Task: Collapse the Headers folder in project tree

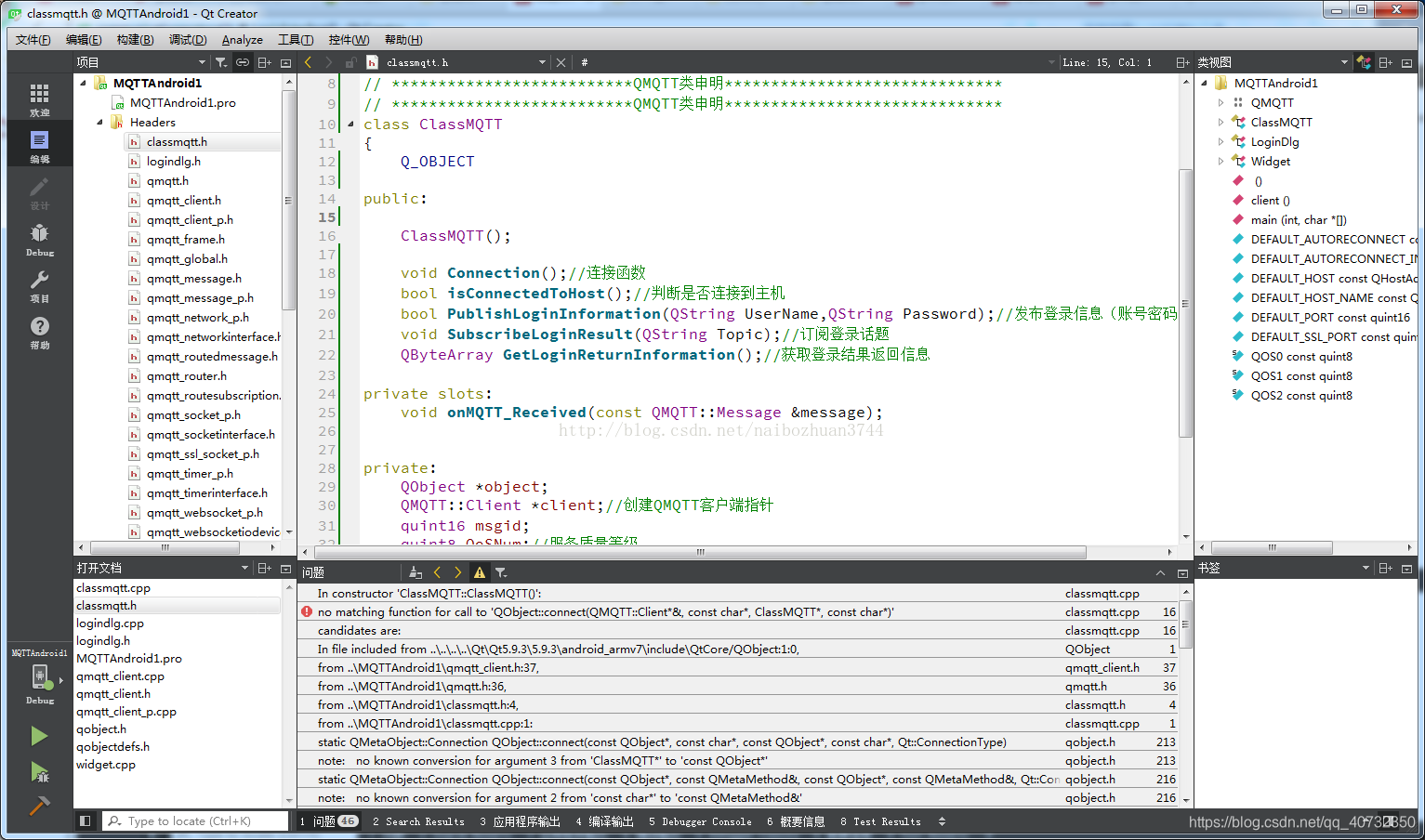Action: [99, 122]
